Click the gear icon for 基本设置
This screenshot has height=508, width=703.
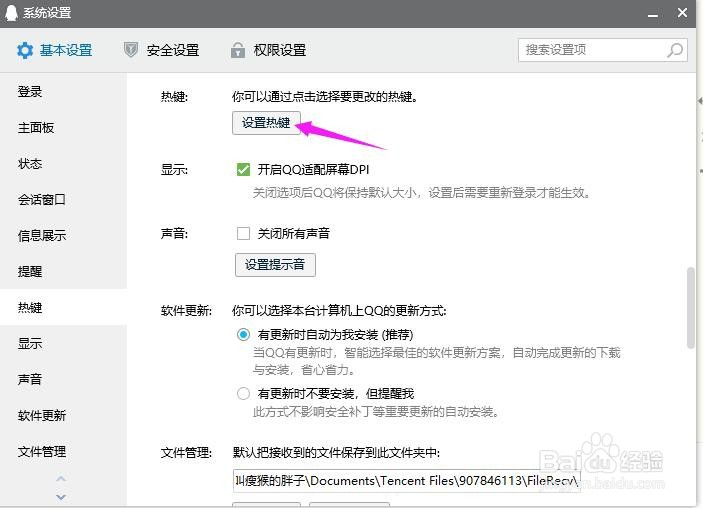25,50
